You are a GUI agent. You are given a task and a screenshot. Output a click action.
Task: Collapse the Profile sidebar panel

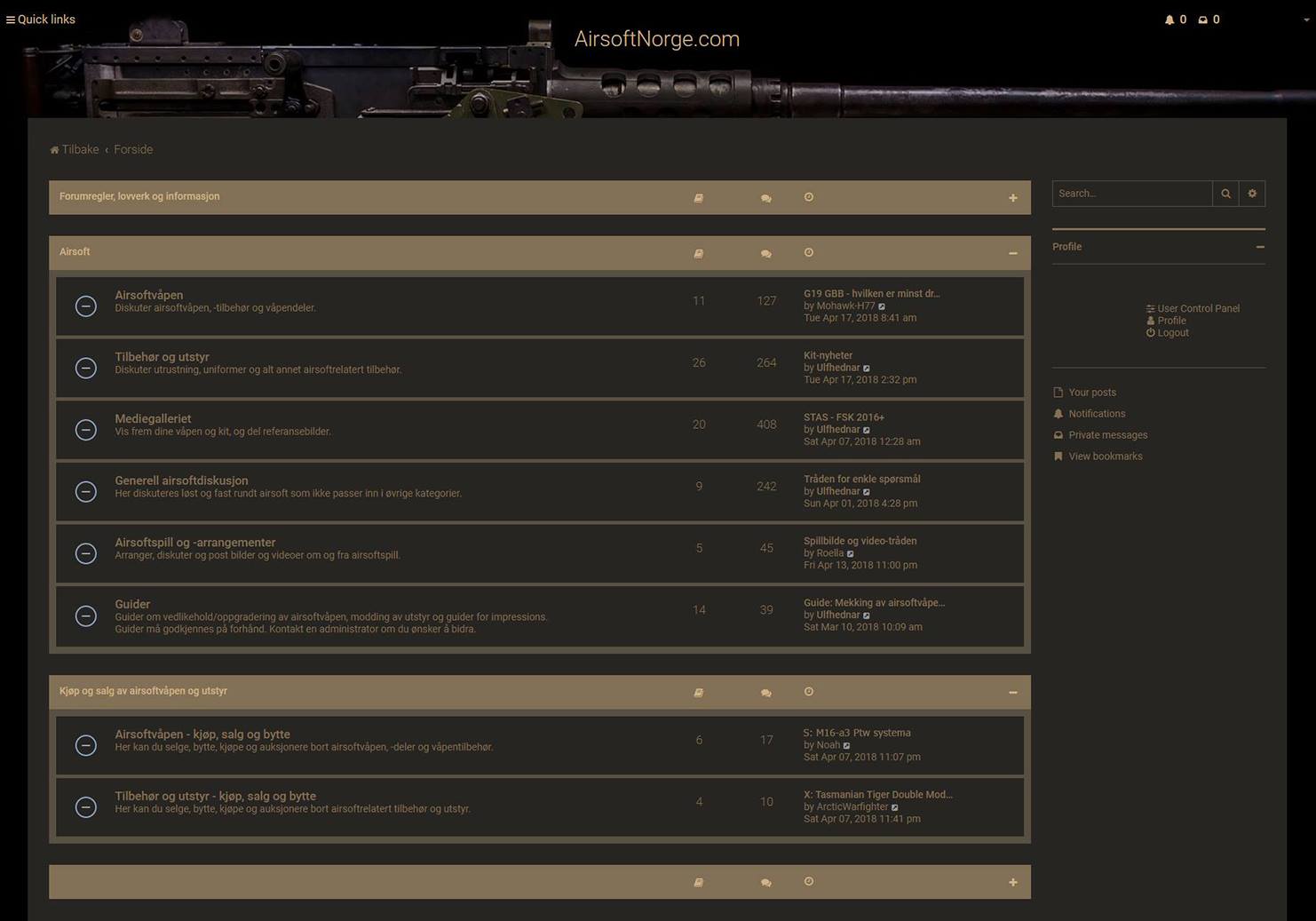(1260, 247)
